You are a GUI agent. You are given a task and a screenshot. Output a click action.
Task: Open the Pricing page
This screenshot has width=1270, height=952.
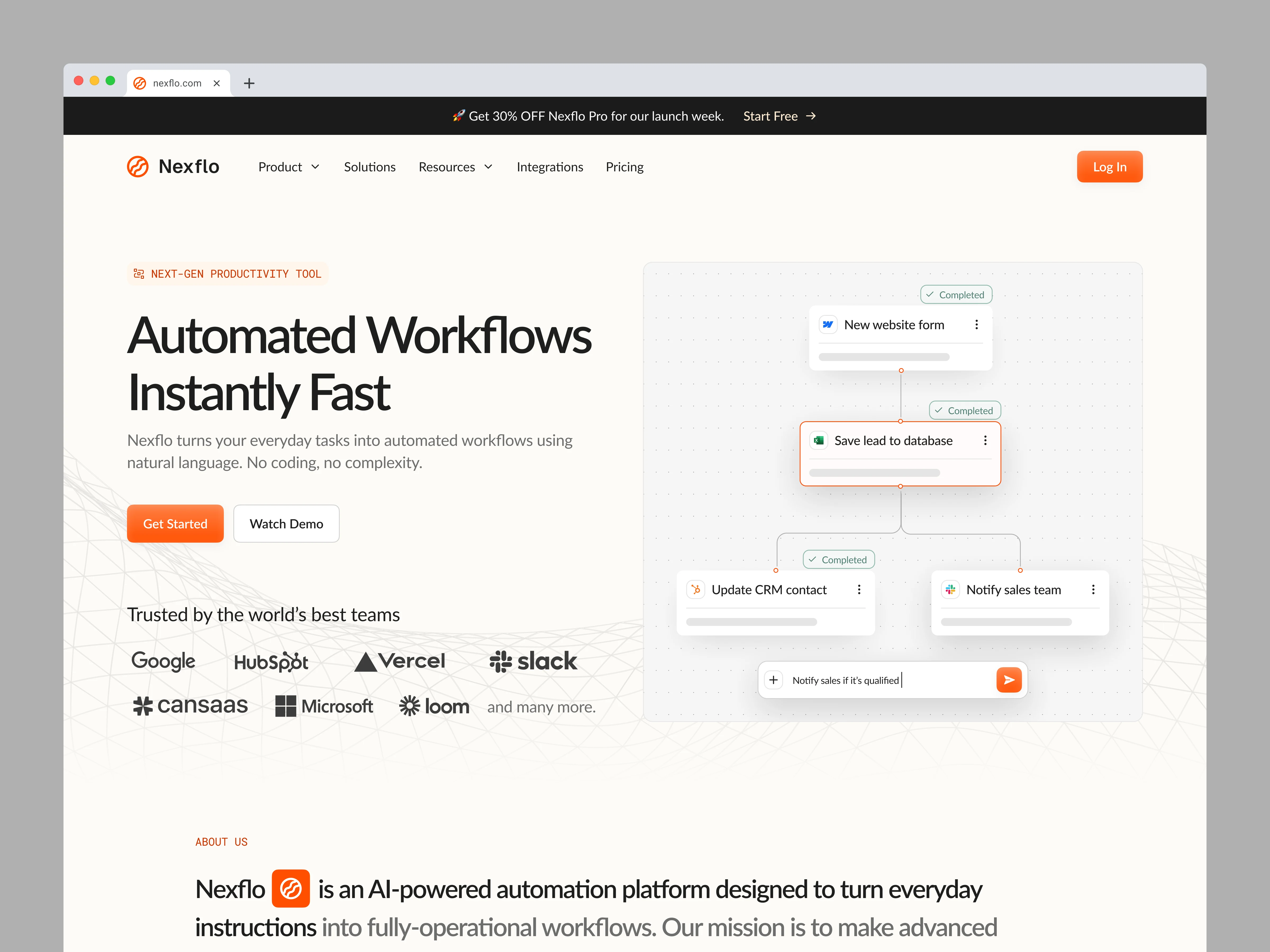[x=624, y=167]
